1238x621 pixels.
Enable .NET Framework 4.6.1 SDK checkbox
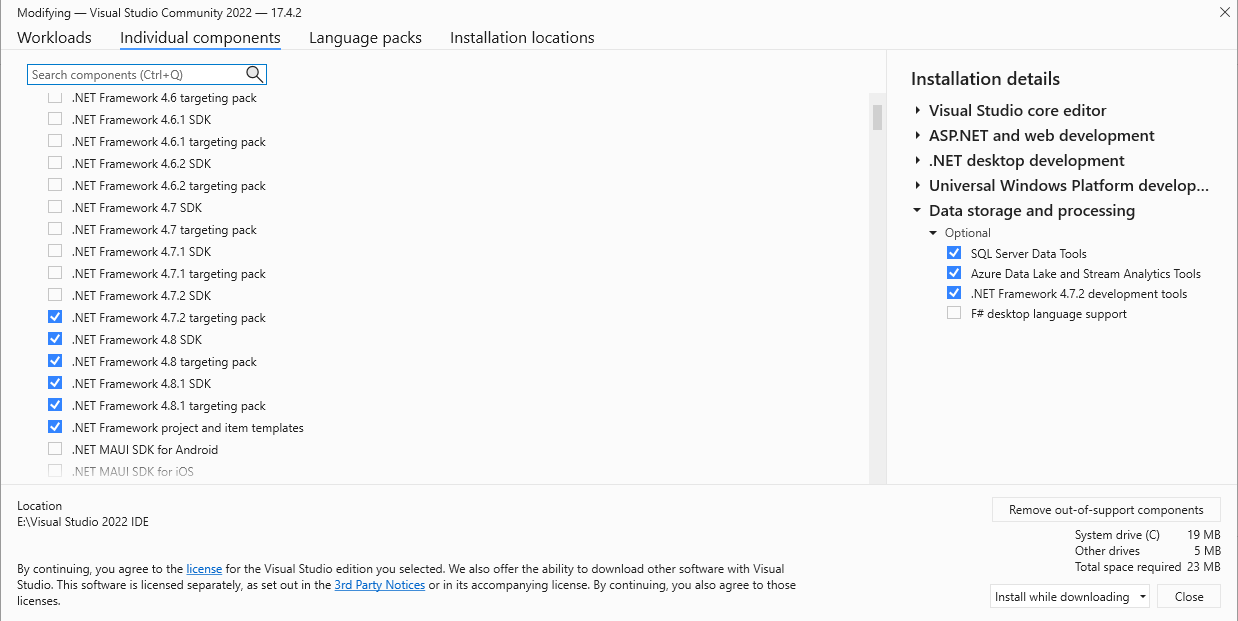pyautogui.click(x=55, y=119)
